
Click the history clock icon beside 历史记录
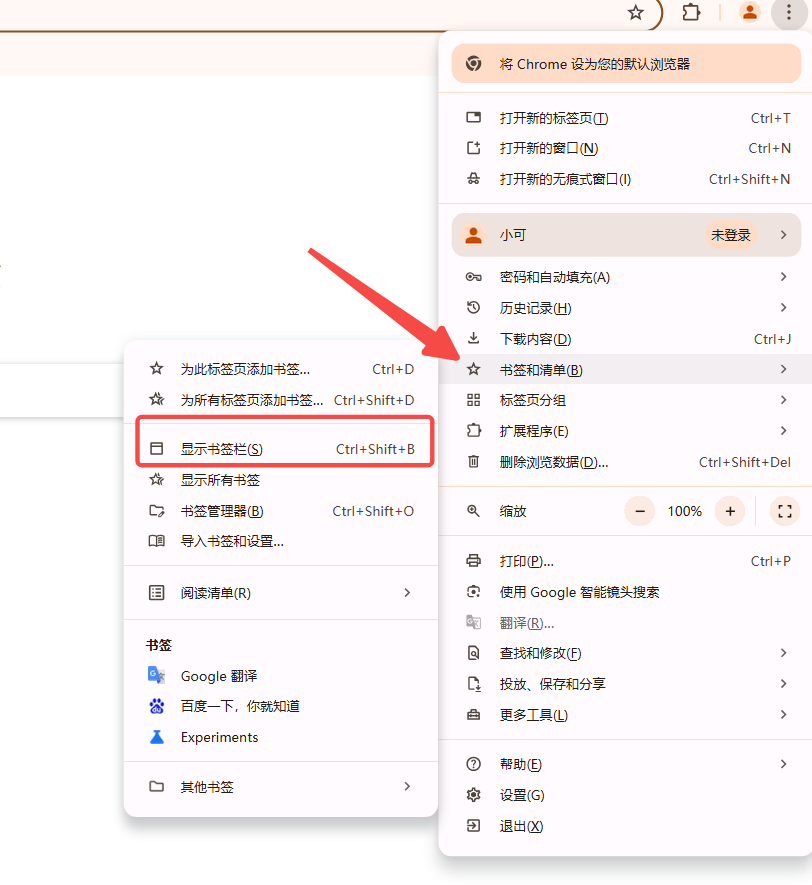click(473, 308)
